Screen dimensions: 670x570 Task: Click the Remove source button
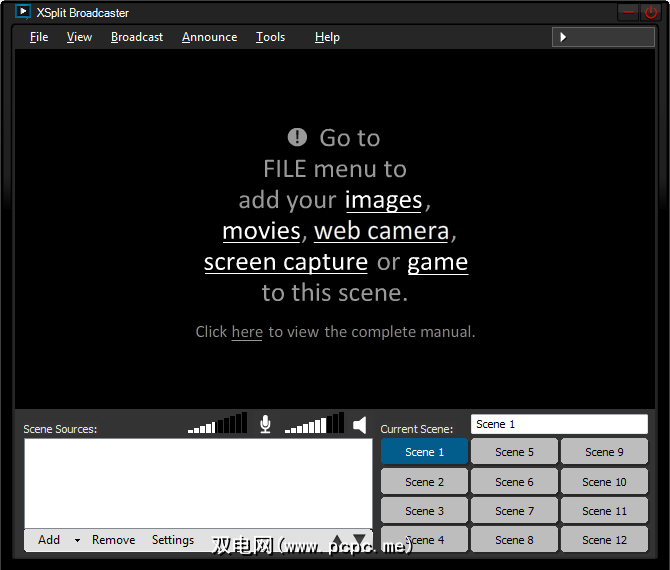pos(113,540)
